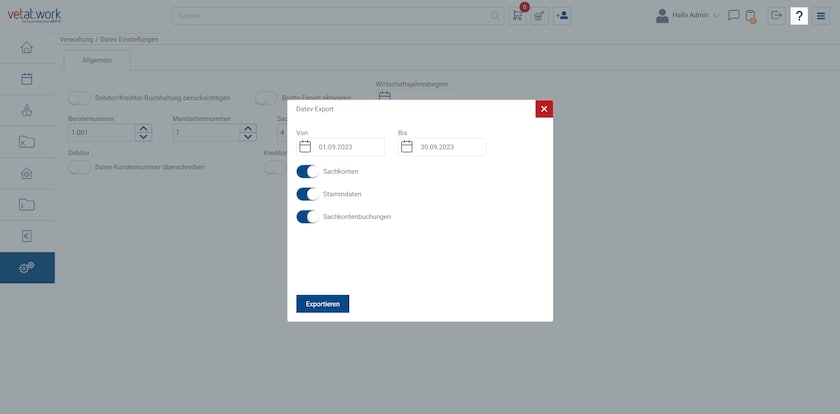840x414 pixels.
Task: Open the house-with-gear sidebar icon
Action: click(x=27, y=173)
